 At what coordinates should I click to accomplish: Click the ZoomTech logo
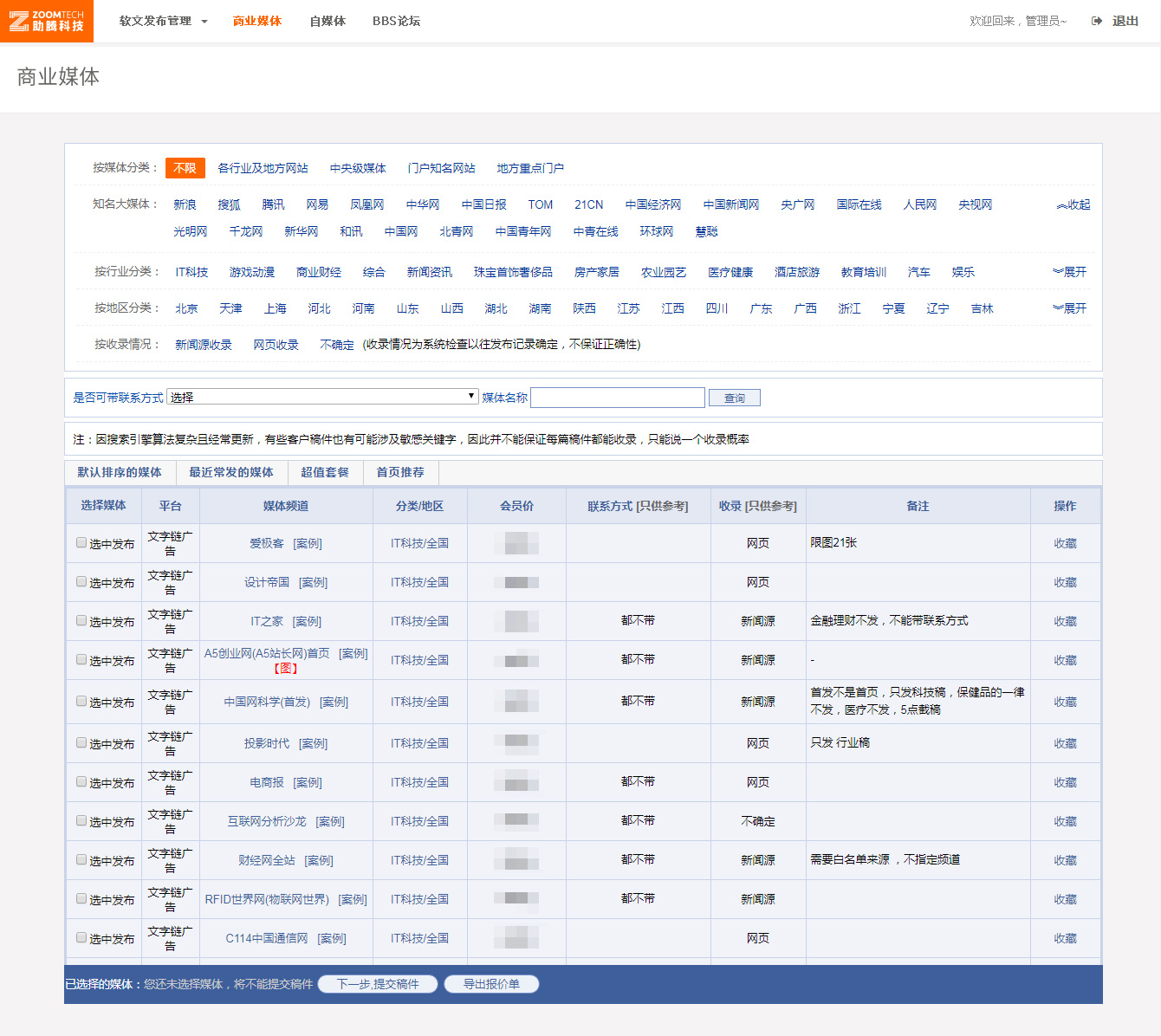point(47,21)
